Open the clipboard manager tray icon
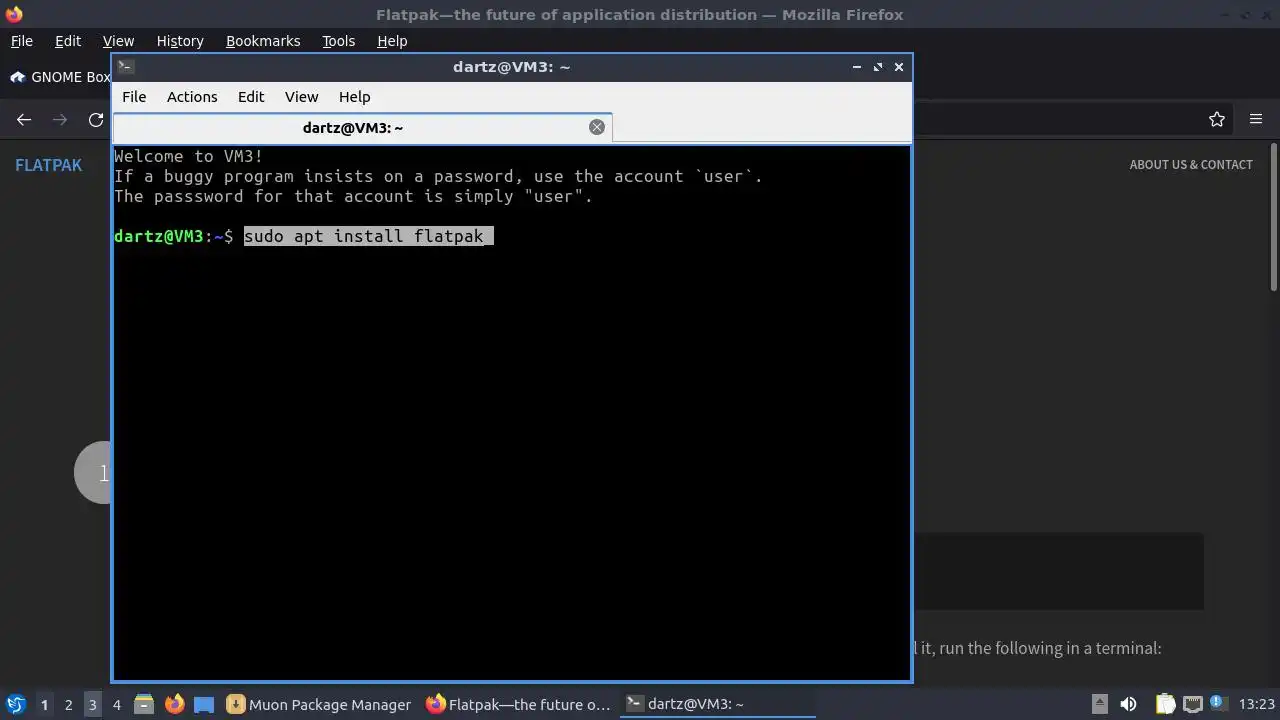 click(1165, 704)
